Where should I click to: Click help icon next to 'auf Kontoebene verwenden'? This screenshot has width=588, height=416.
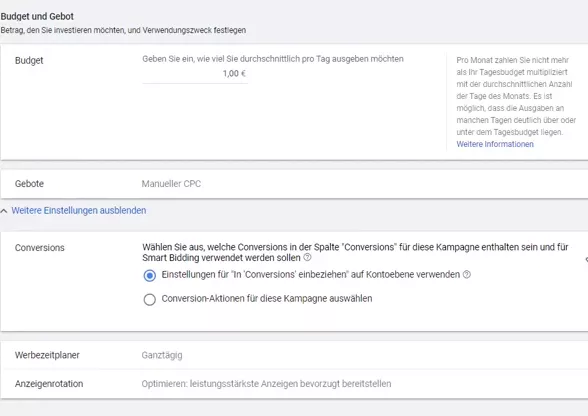tap(466, 275)
